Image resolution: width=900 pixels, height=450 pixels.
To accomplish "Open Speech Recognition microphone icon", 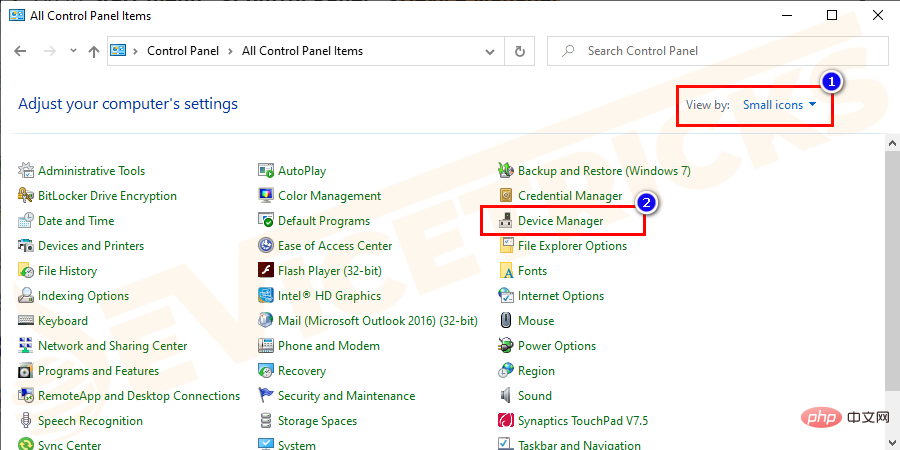I will 26,421.
